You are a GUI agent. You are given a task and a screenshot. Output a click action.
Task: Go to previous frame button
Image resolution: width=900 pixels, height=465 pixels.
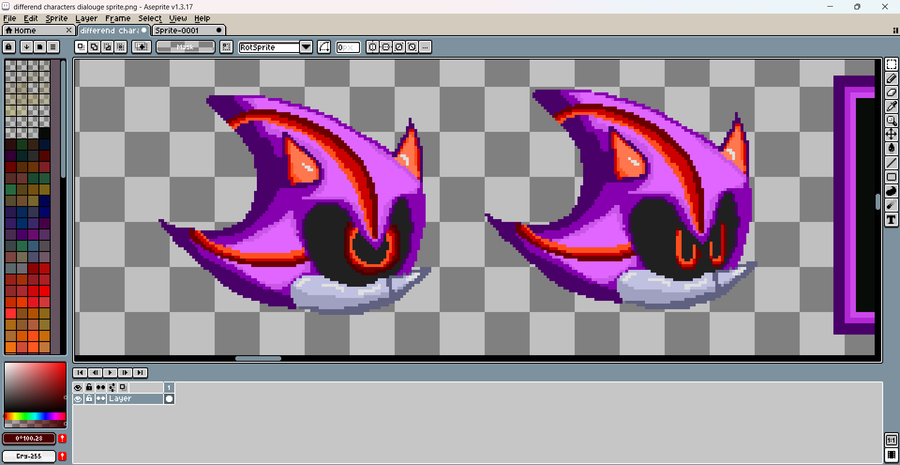(96, 373)
